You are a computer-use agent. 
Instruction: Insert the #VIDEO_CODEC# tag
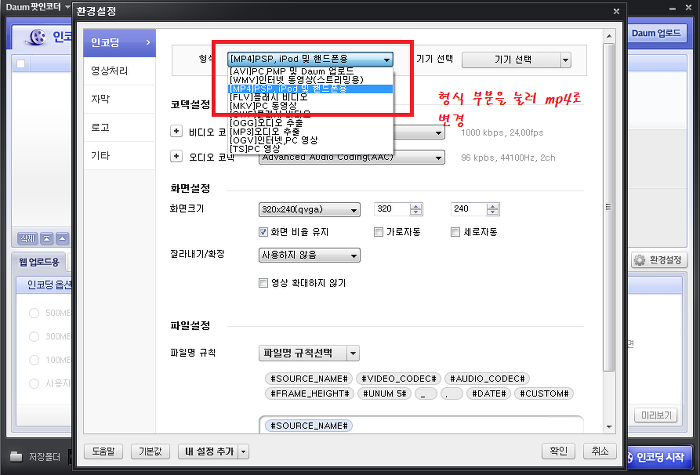(399, 379)
